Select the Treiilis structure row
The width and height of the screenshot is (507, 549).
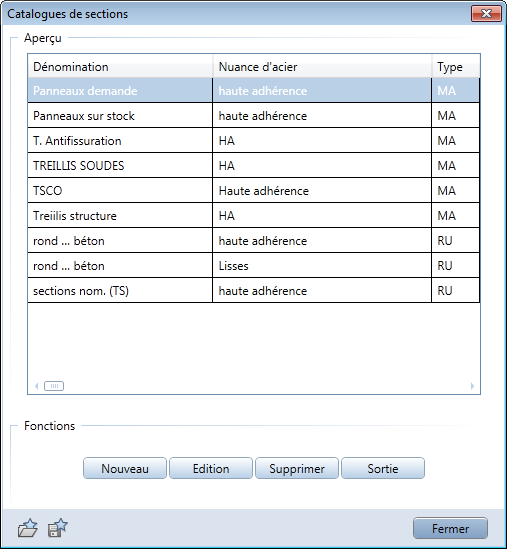[254, 216]
